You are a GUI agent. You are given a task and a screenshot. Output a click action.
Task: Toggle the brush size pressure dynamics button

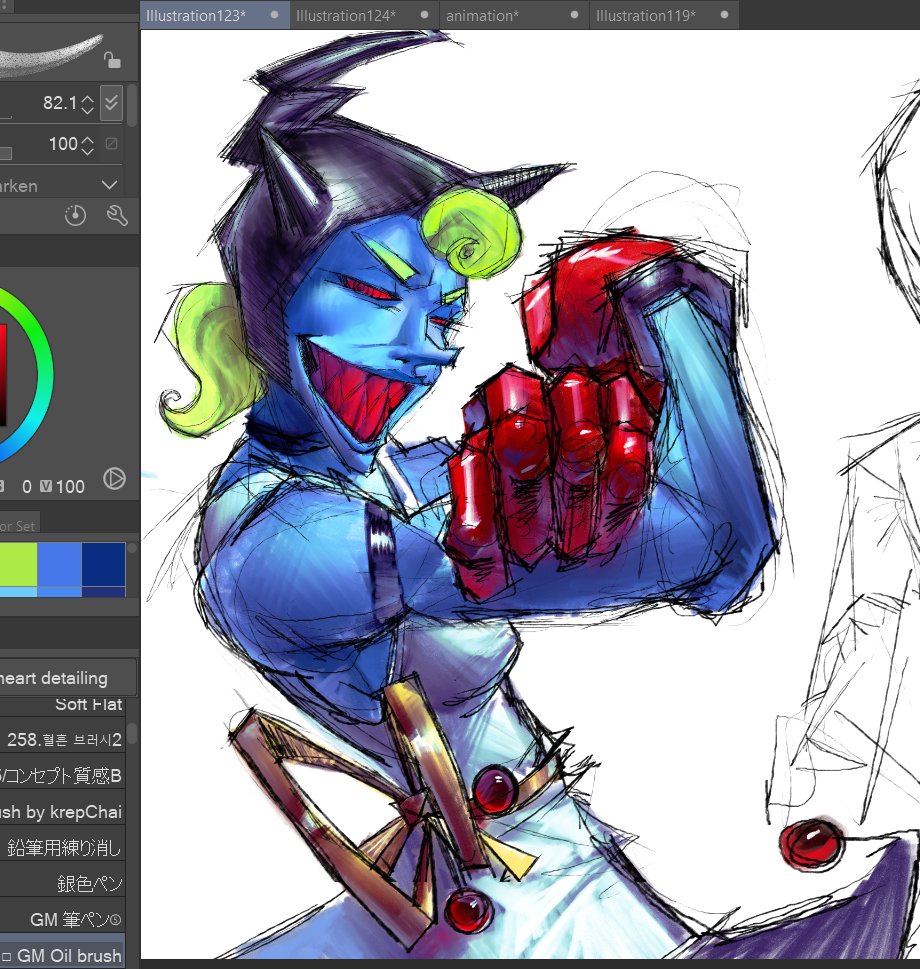pos(111,103)
